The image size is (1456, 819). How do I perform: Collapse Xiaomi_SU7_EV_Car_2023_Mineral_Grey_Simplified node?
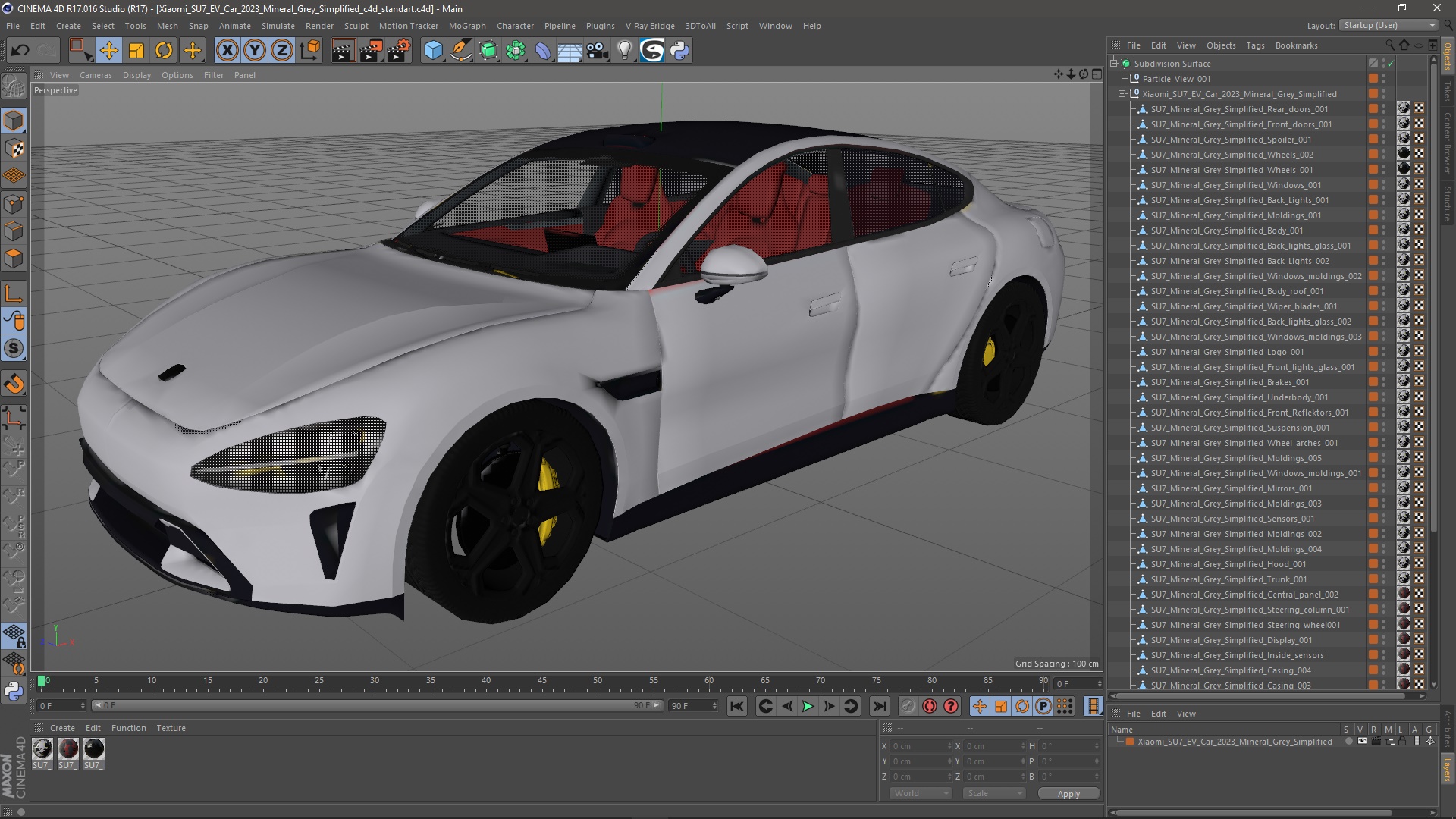point(1122,94)
